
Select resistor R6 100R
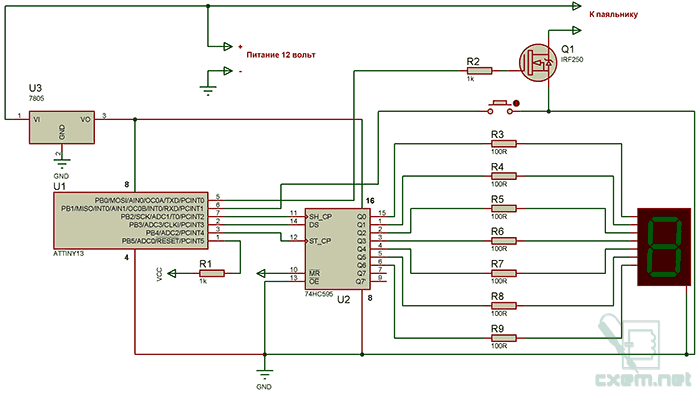click(504, 241)
